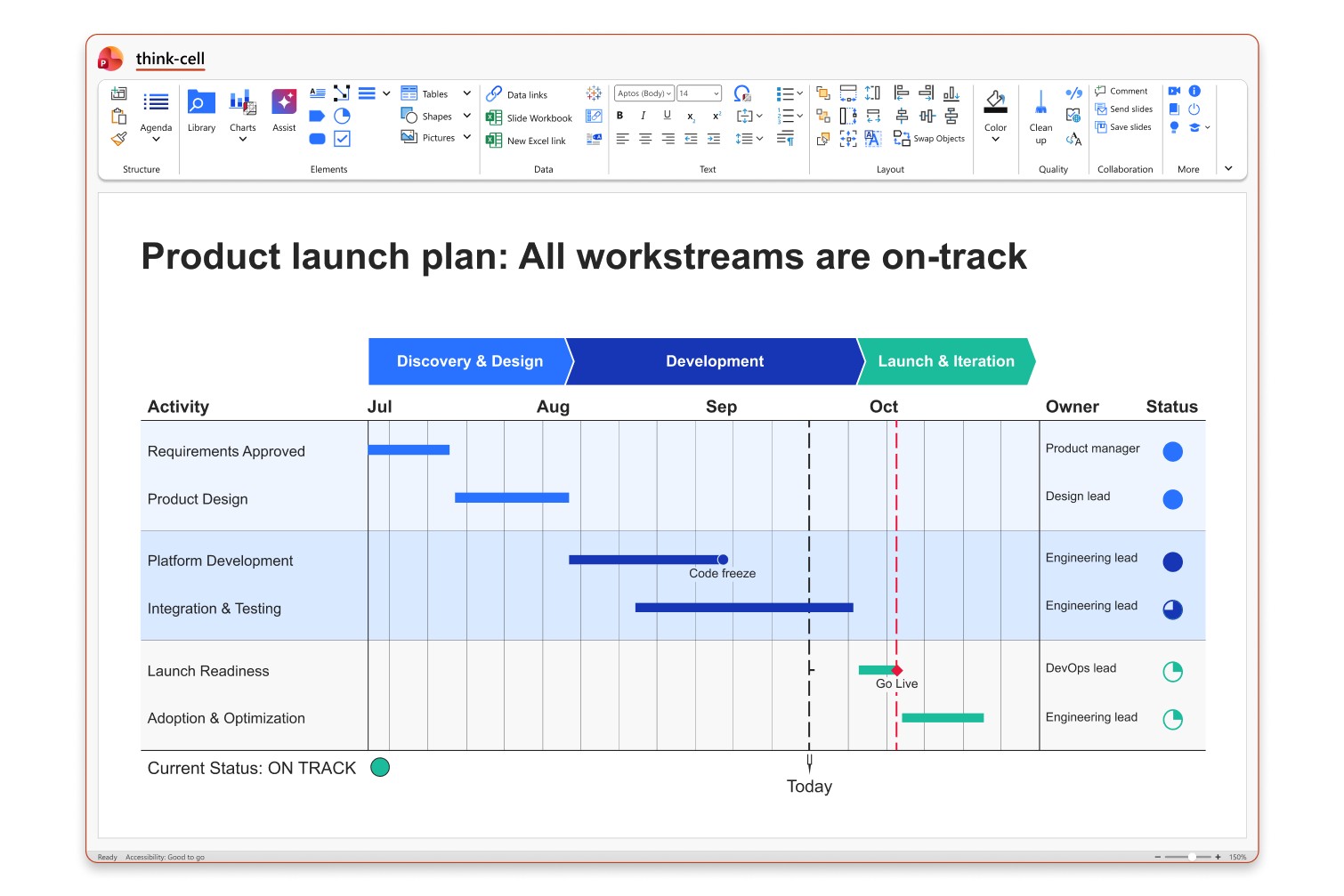Align text left
Image resolution: width=1344 pixels, height=896 pixels.
click(622, 139)
